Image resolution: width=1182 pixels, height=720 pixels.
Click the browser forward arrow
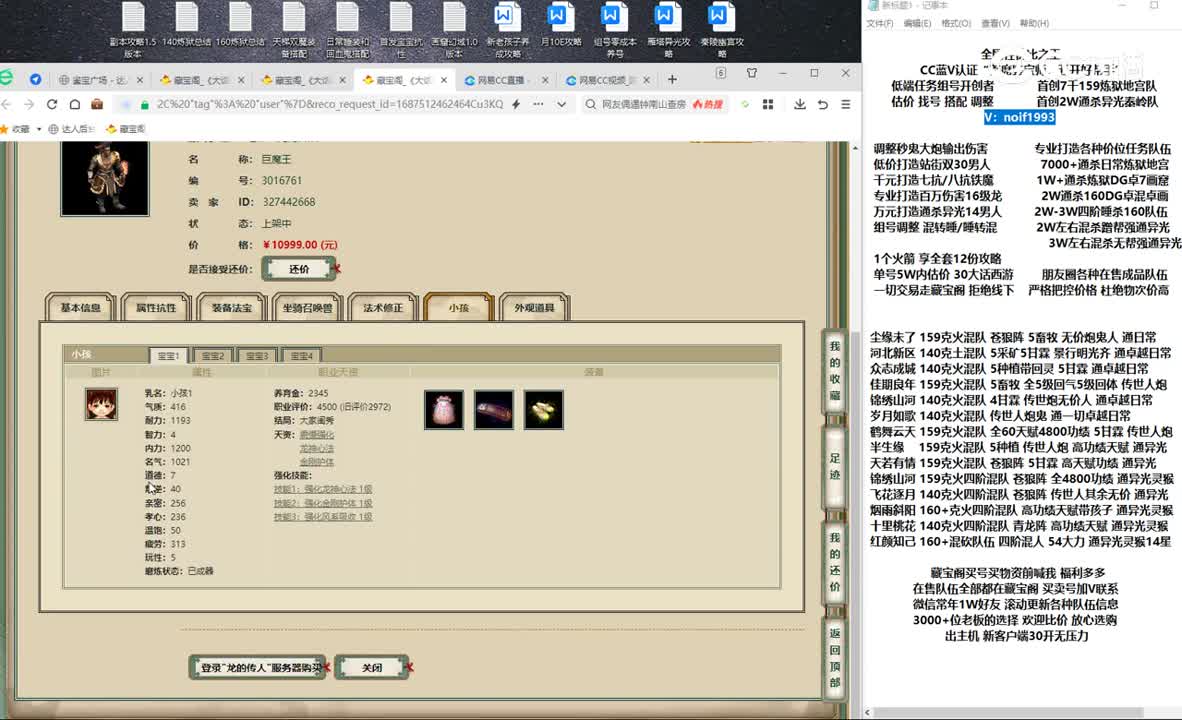coord(29,104)
